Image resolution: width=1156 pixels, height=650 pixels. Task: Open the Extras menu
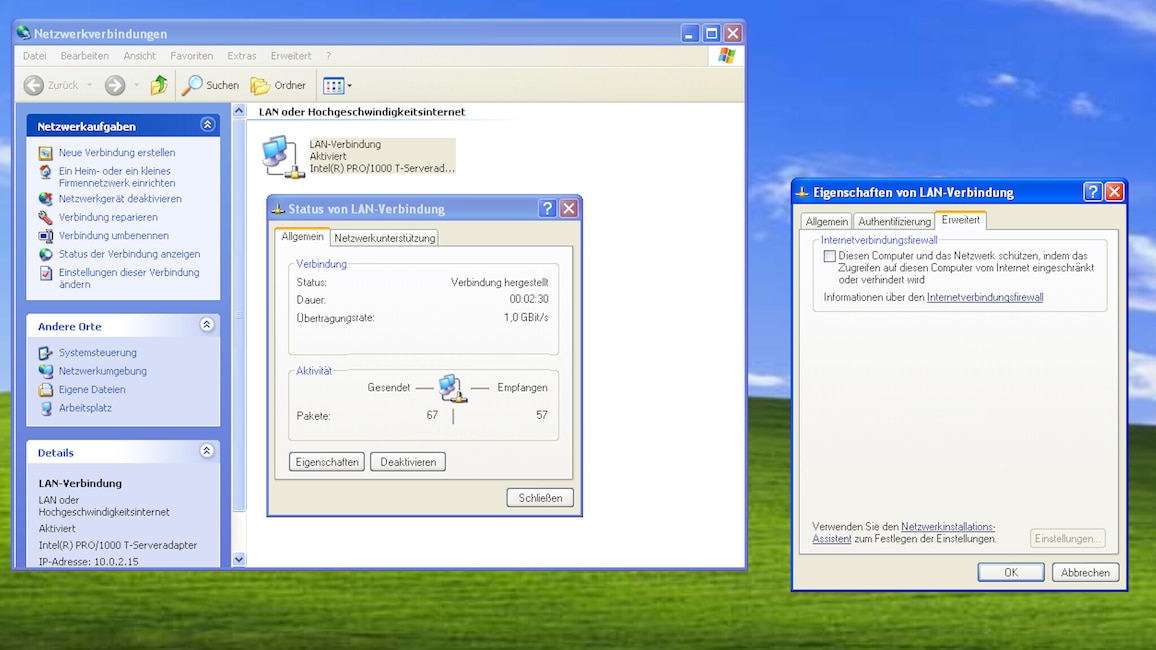(241, 56)
